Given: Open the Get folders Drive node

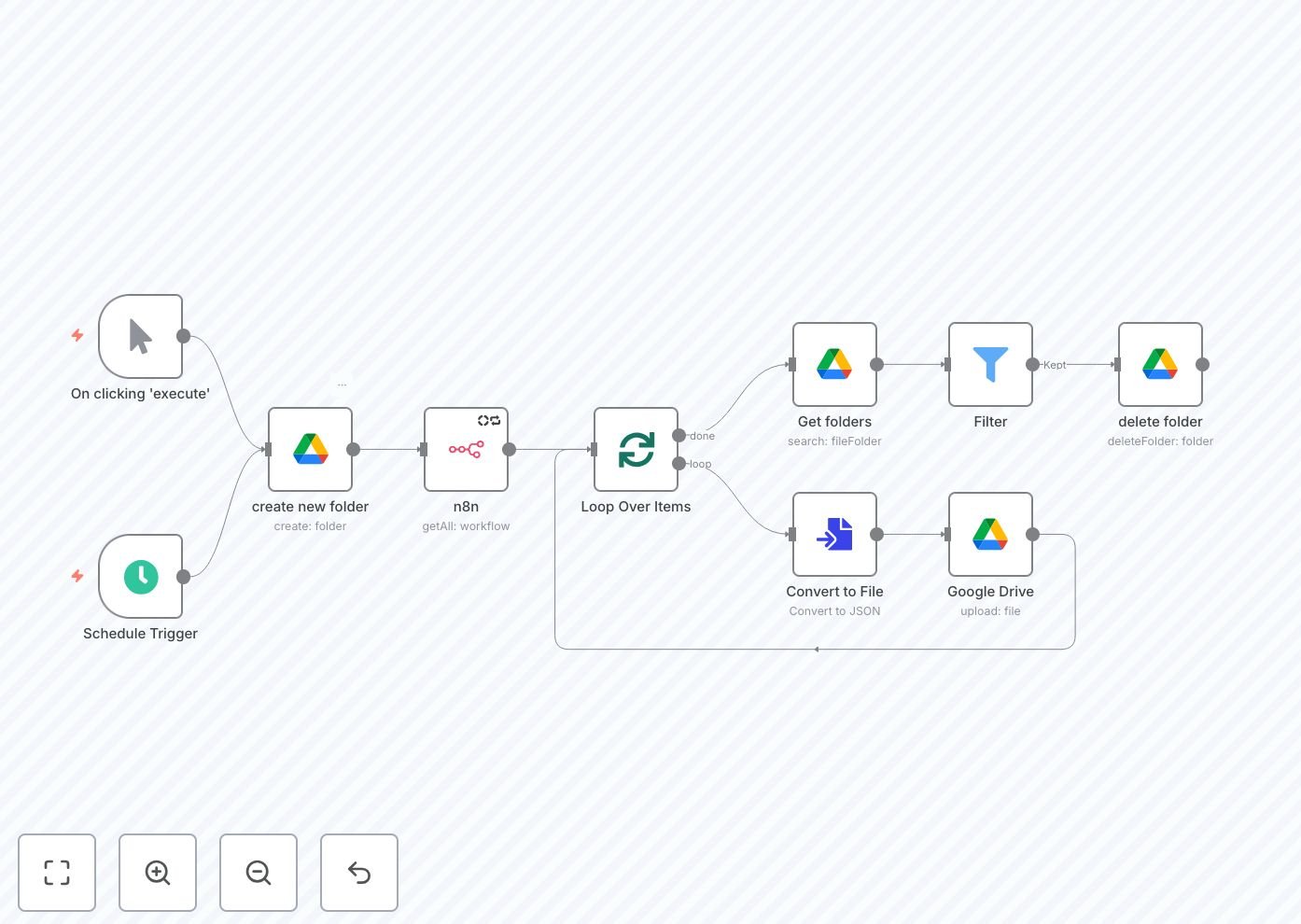Looking at the screenshot, I should click(834, 364).
